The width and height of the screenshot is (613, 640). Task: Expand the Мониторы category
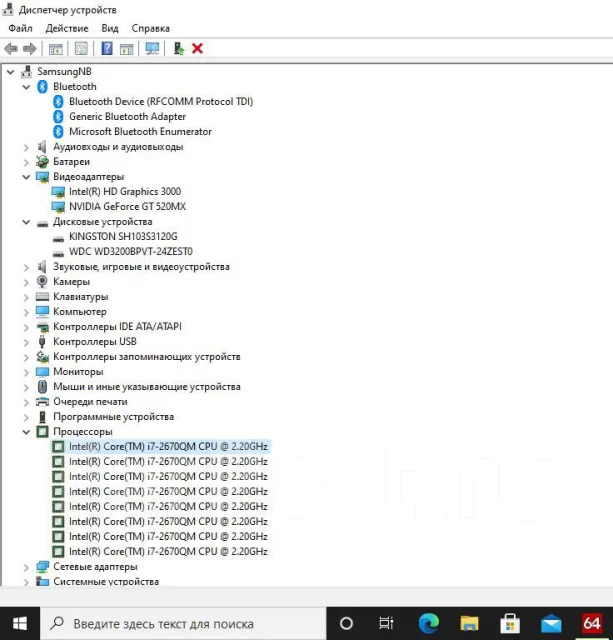(27, 372)
